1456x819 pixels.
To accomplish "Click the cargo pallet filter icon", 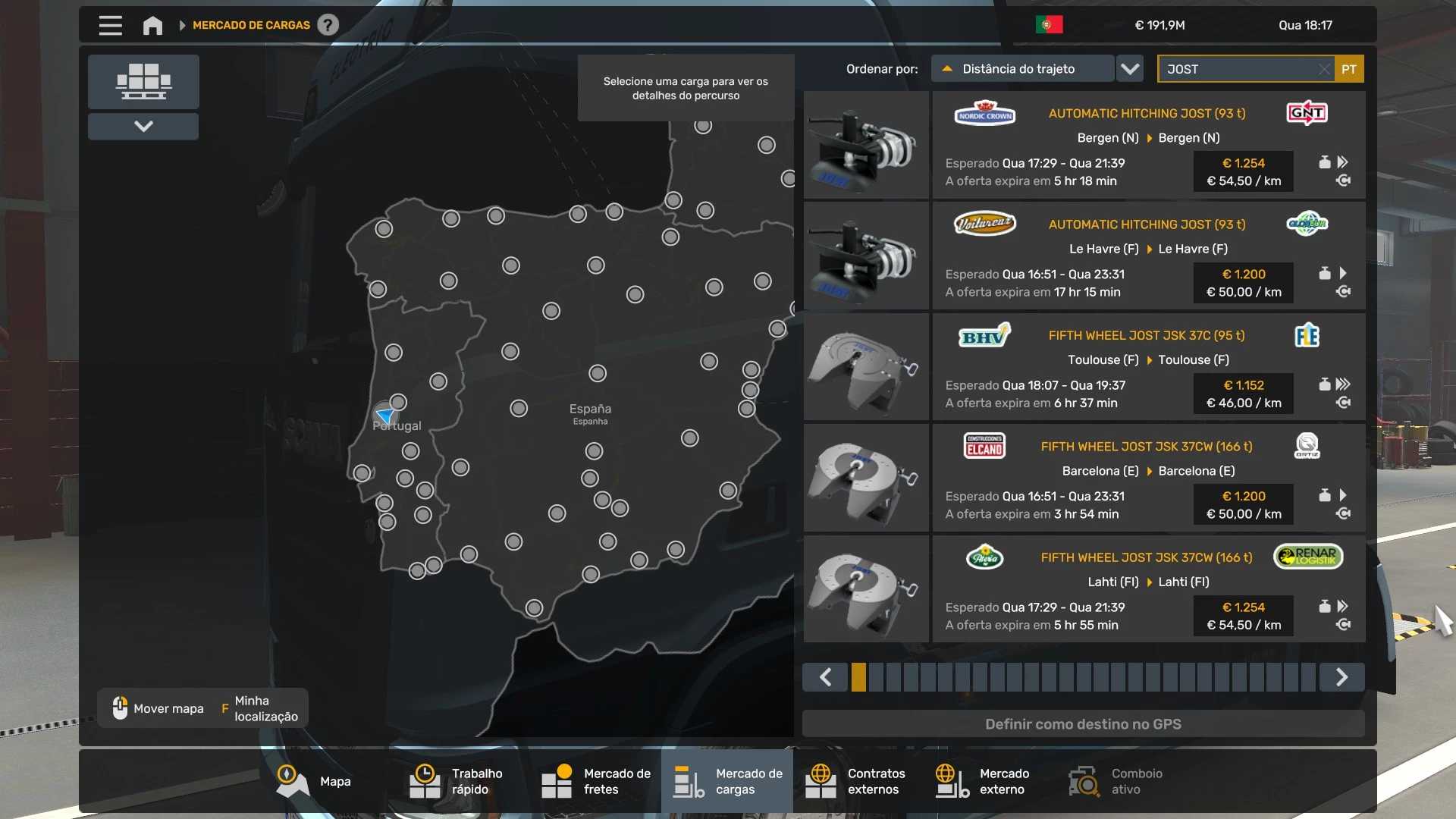I will (x=143, y=82).
